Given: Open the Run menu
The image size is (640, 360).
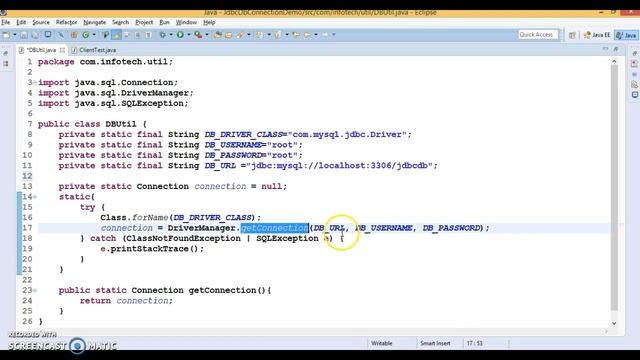Looking at the screenshot, I should [x=164, y=22].
